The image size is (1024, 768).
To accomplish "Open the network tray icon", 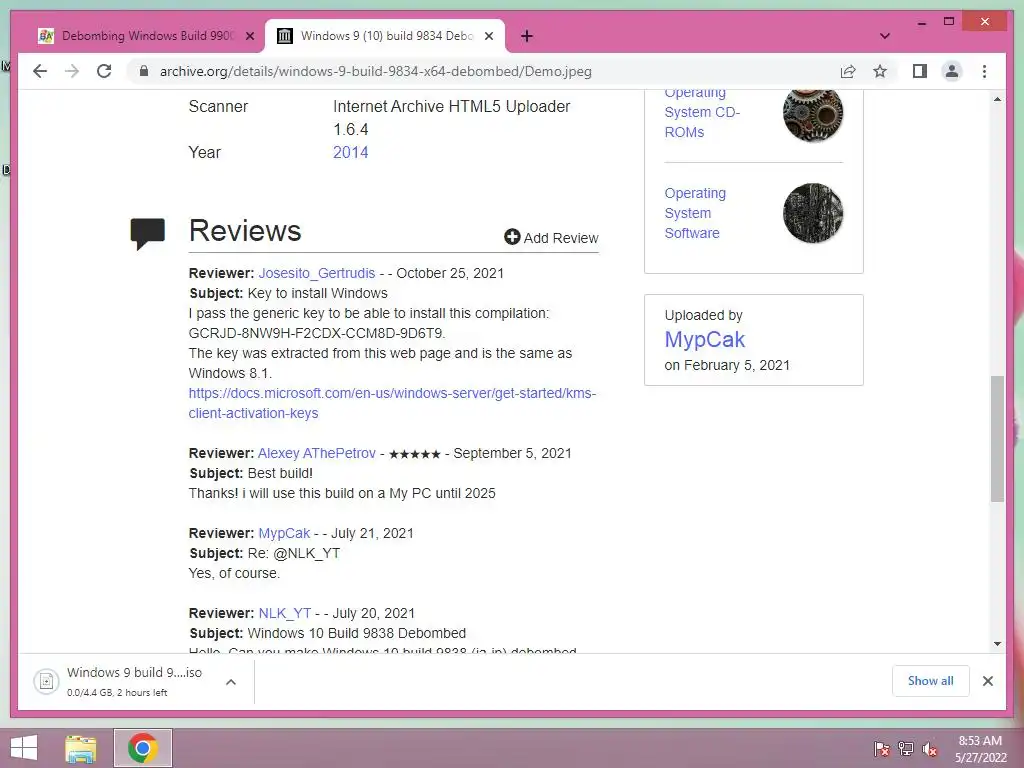I will coord(906,749).
